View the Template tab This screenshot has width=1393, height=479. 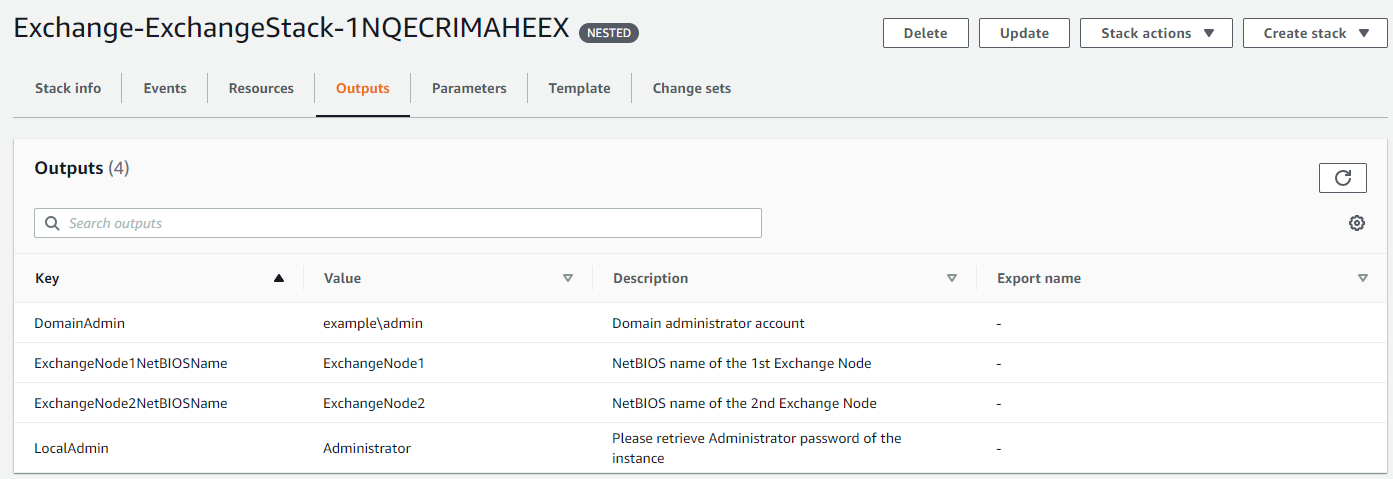click(x=579, y=88)
